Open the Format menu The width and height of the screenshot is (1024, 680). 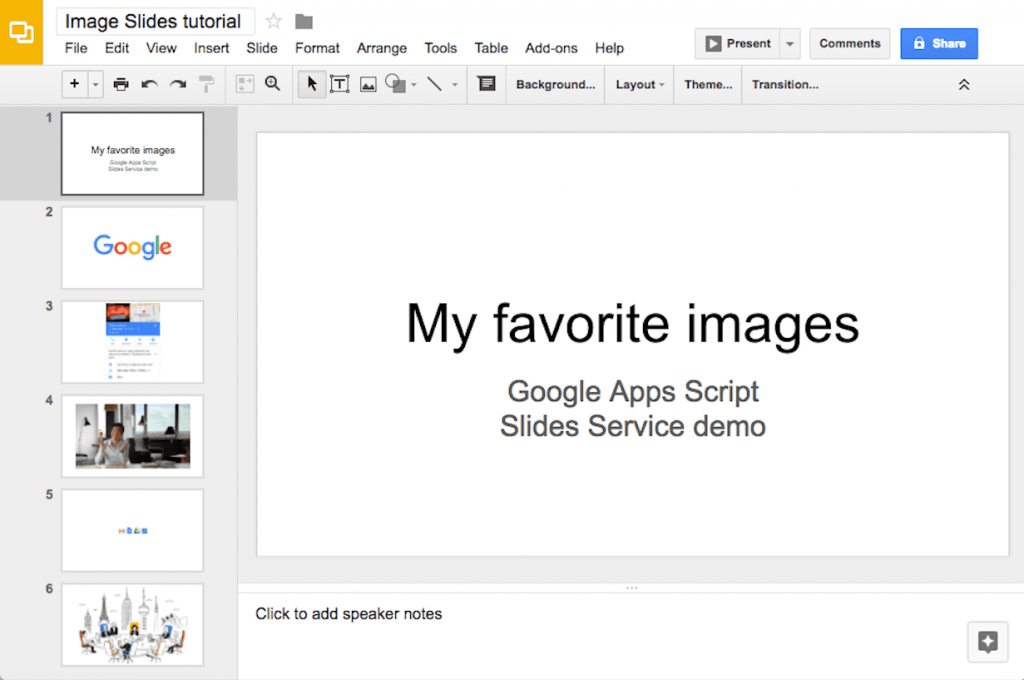point(317,47)
